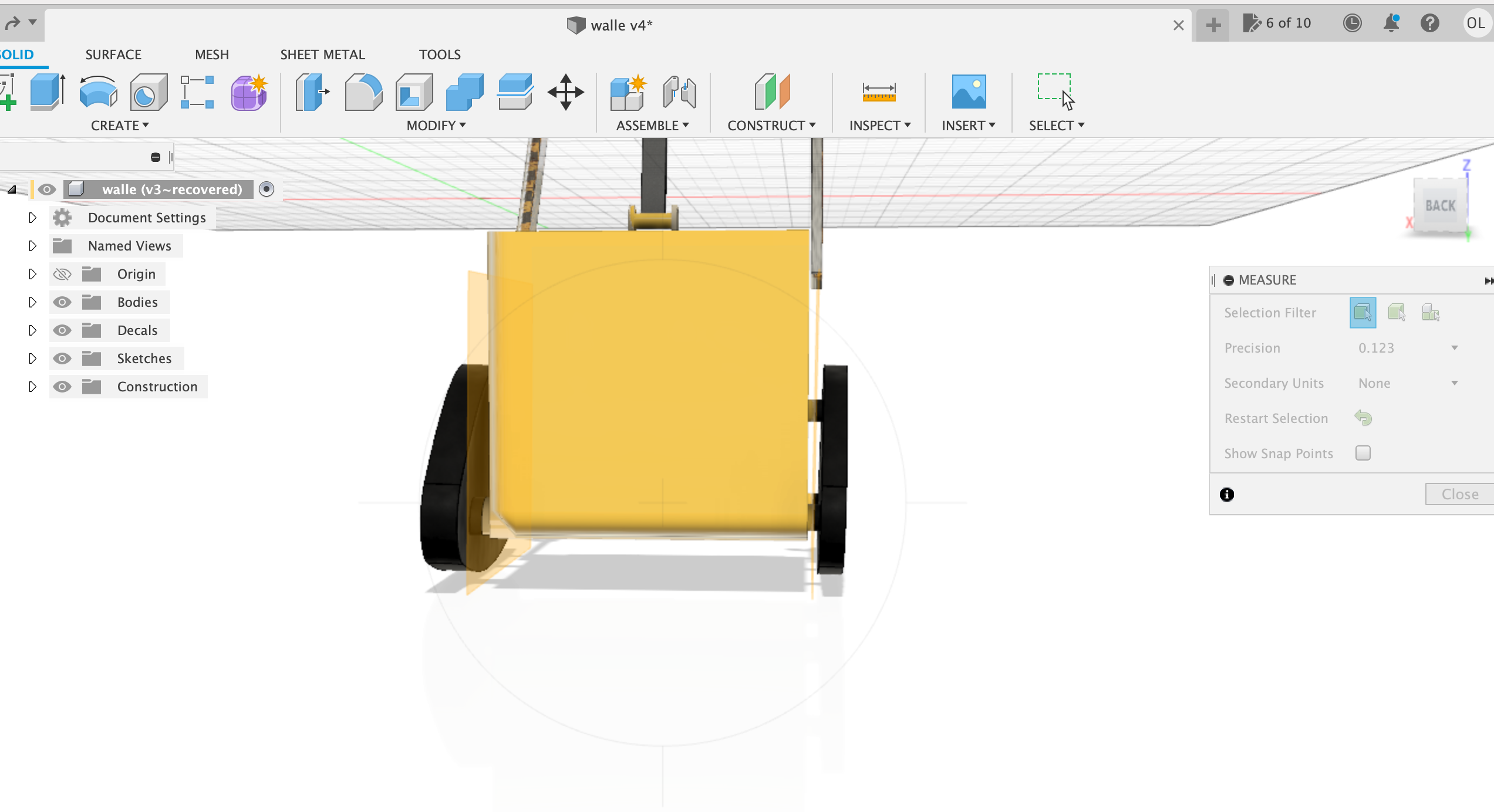Activate the walle component radio button

coord(267,189)
